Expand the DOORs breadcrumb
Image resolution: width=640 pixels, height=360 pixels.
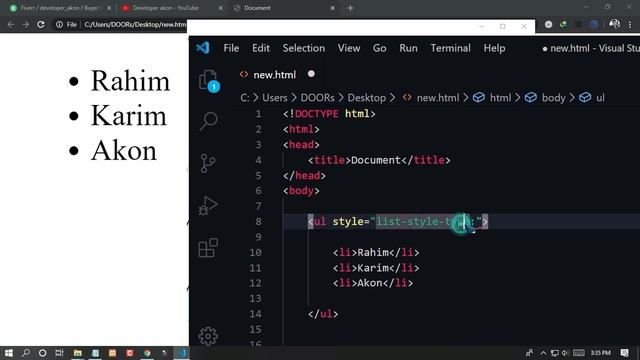point(317,98)
